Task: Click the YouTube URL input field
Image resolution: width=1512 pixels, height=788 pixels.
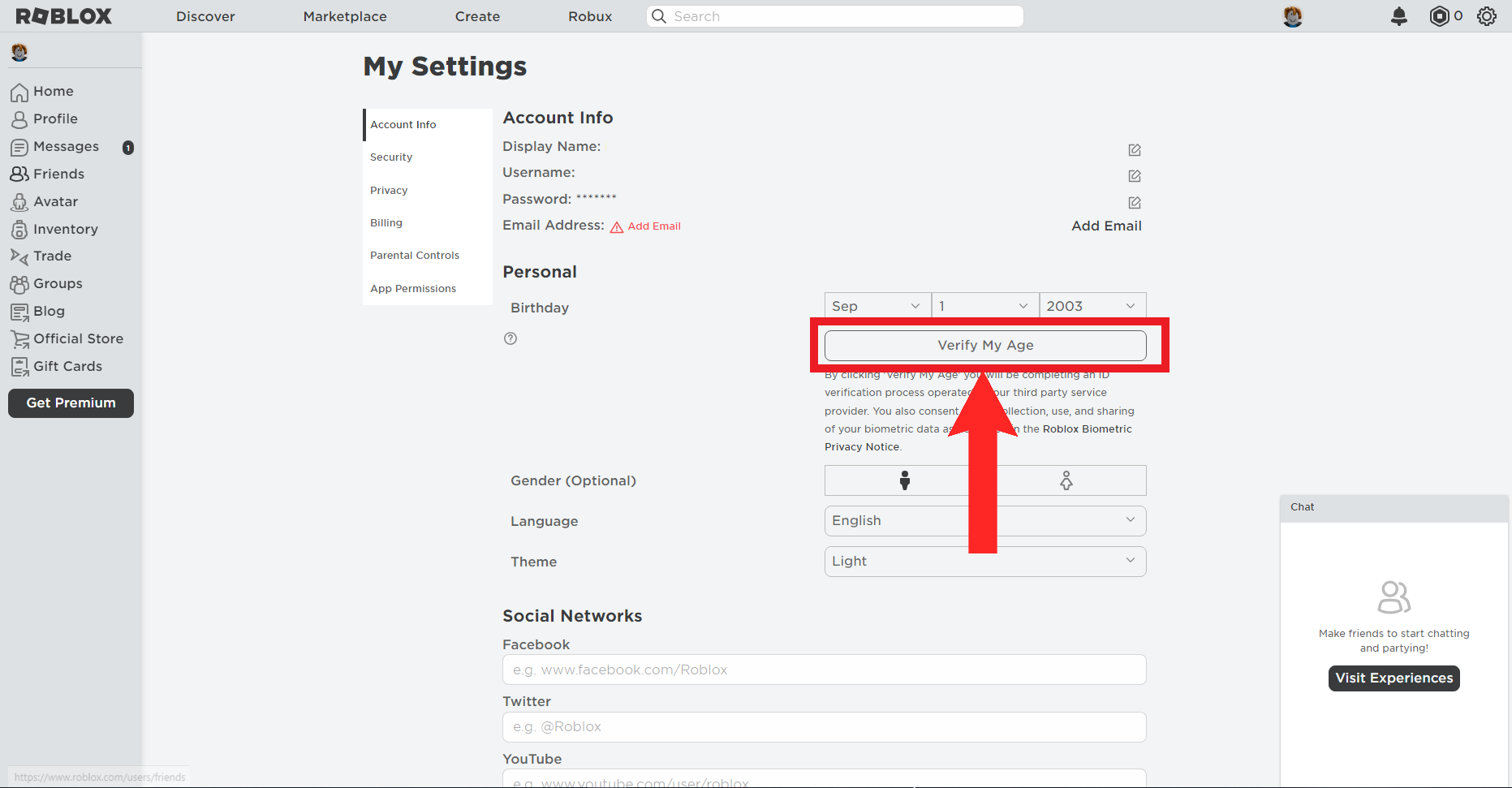Action: 825,778
